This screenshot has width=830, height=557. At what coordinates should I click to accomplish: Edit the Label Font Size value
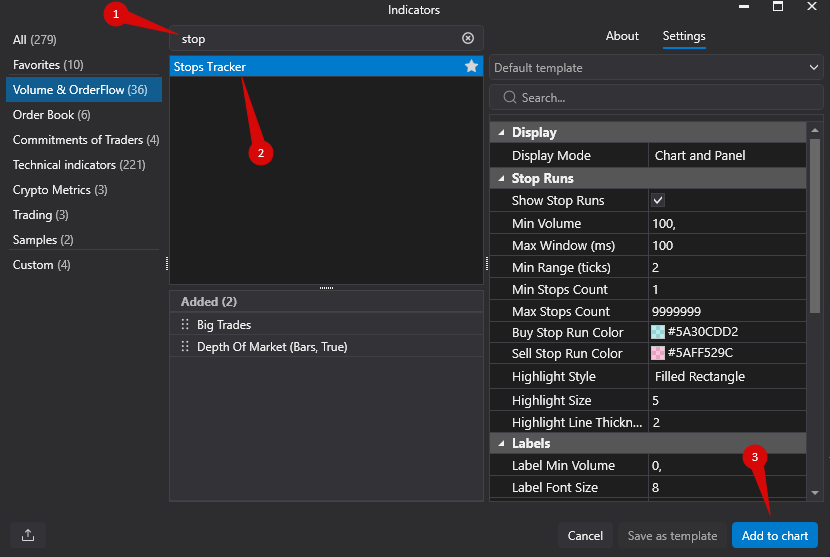tap(727, 487)
